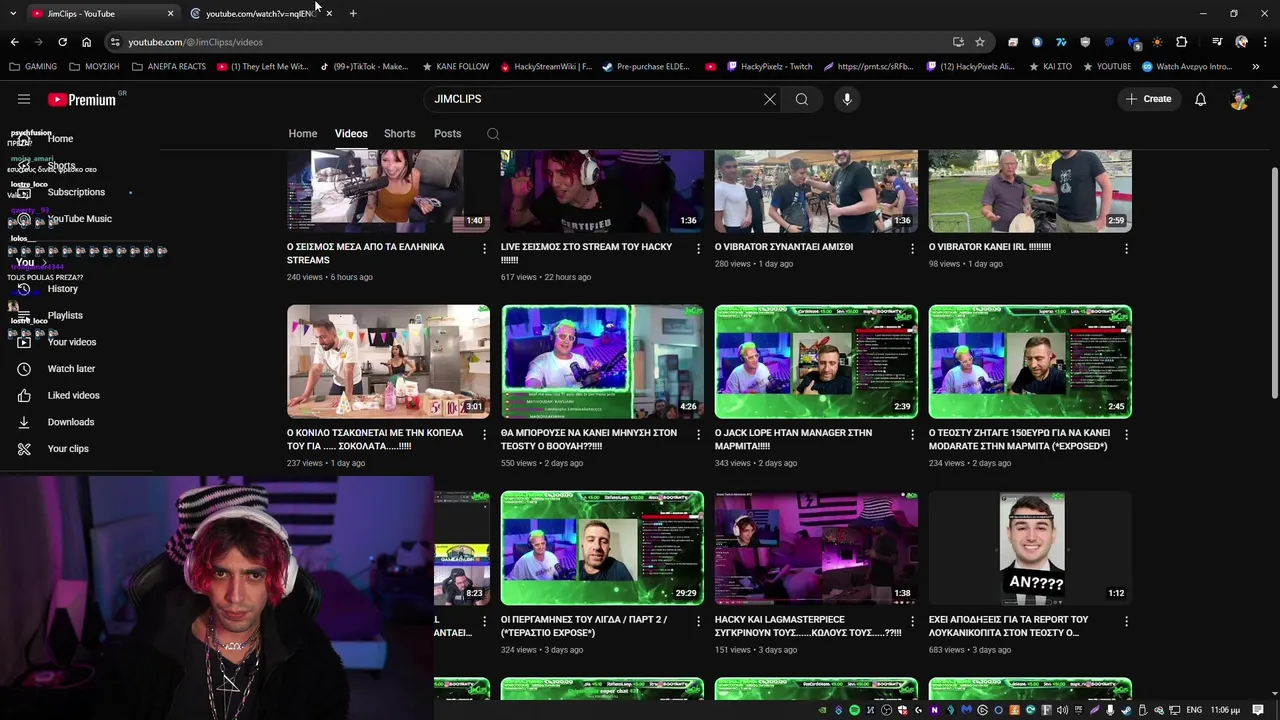Open options for Ο VIBRATOR ΣΥΝΑΝΤΑΕΙ video

point(912,248)
